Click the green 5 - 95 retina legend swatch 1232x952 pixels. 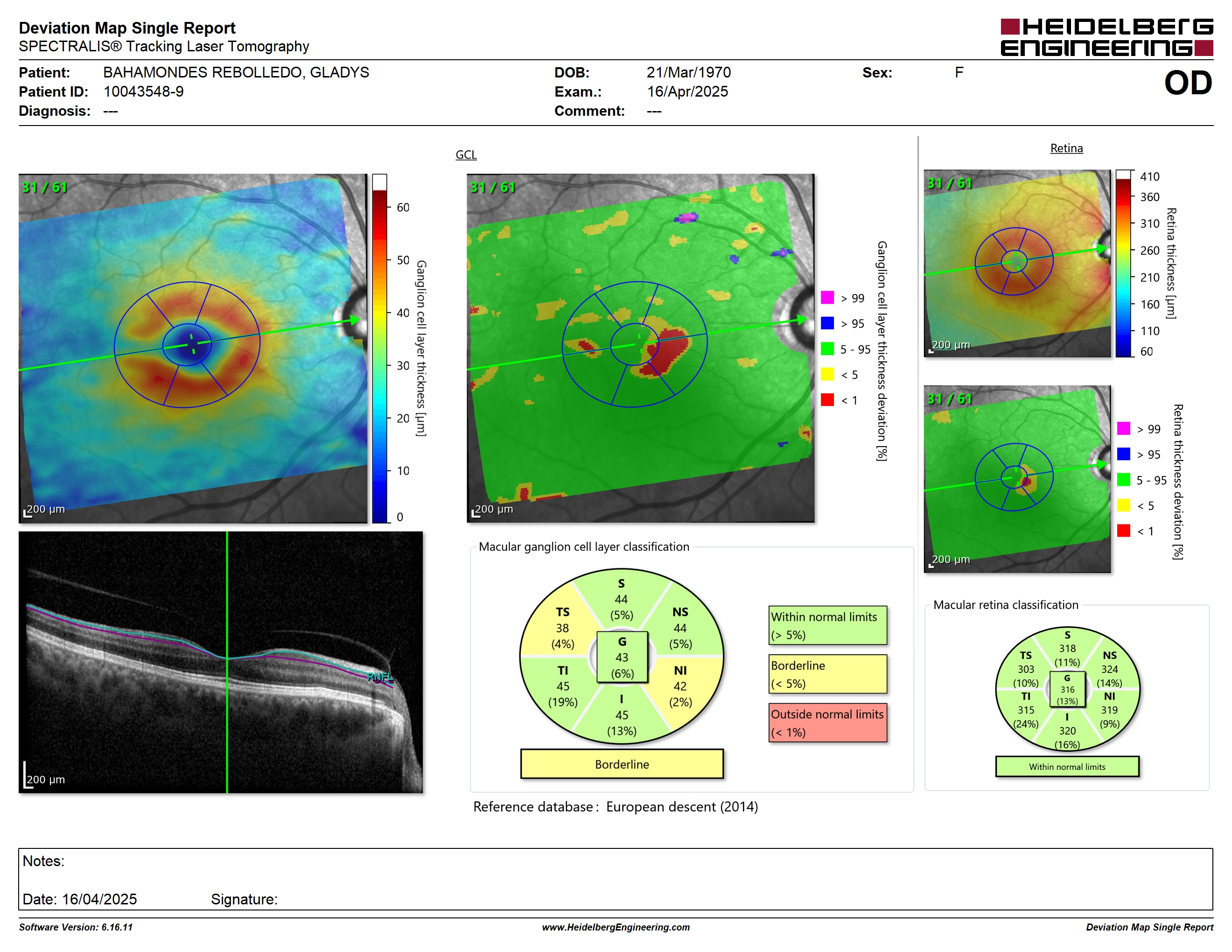[1123, 479]
